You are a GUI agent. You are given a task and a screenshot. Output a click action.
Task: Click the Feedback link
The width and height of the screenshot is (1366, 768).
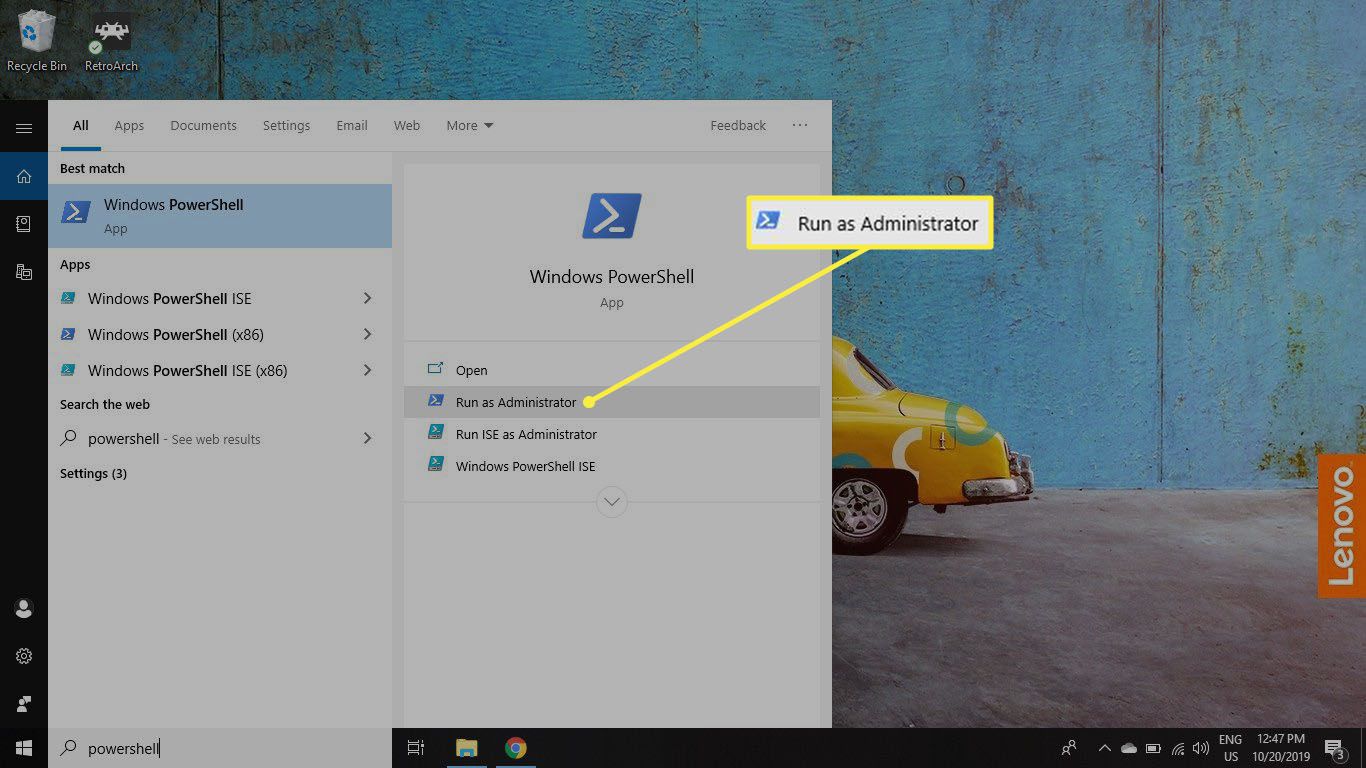click(738, 125)
